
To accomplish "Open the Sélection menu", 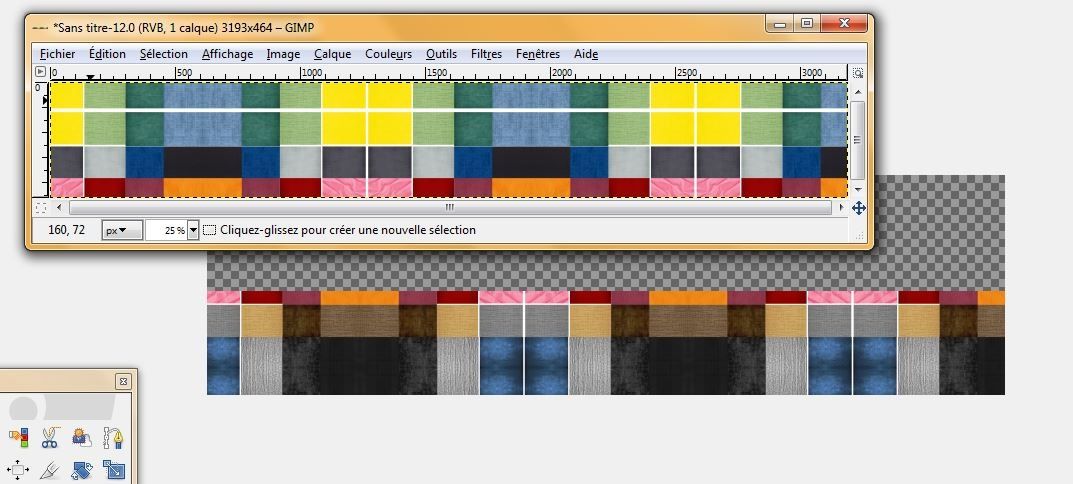I will [164, 54].
